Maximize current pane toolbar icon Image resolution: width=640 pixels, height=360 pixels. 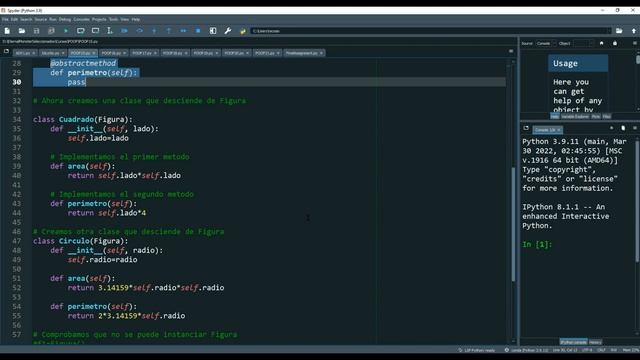tap(213, 31)
